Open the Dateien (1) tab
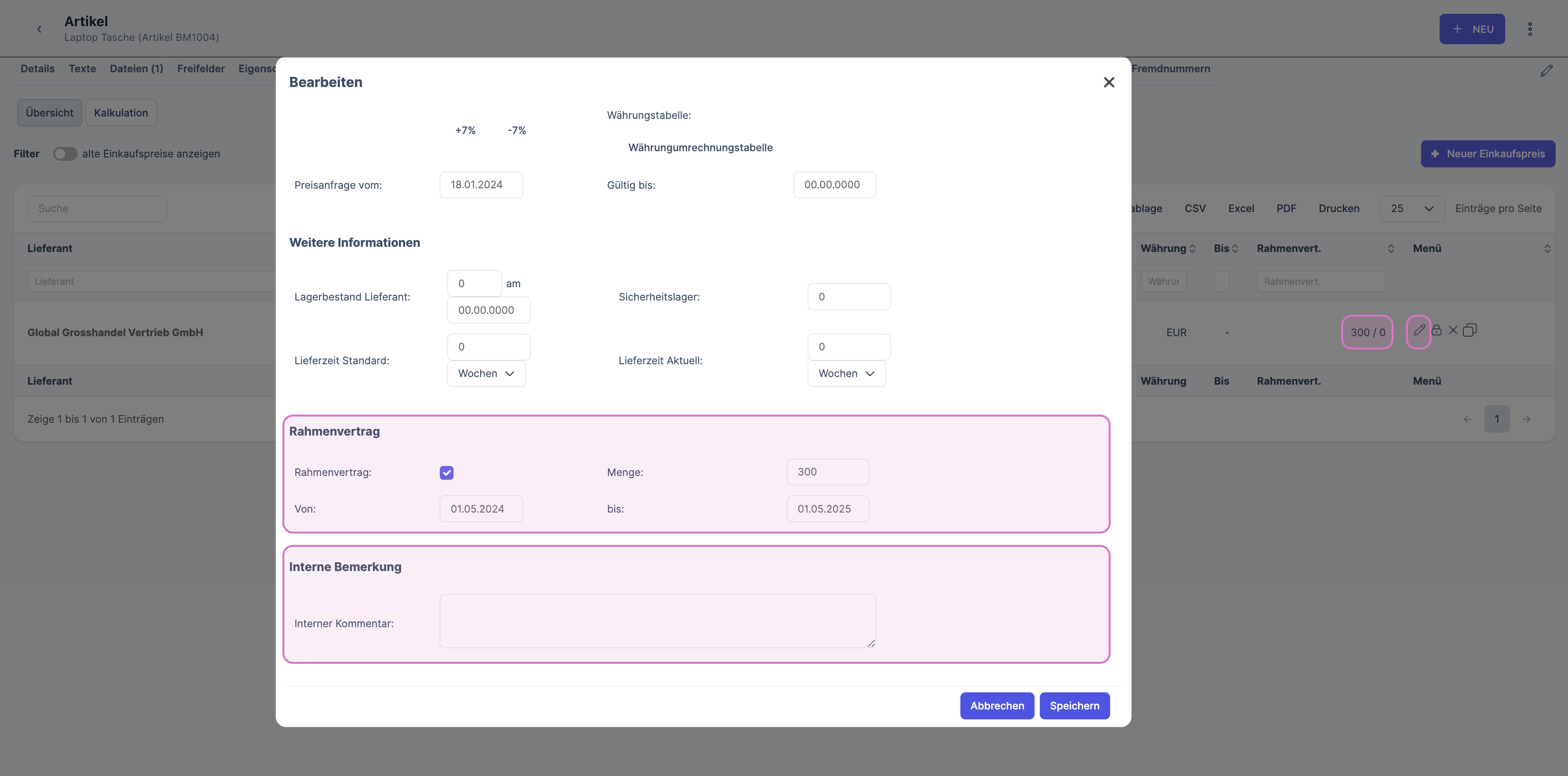The height and width of the screenshot is (776, 1568). tap(136, 69)
